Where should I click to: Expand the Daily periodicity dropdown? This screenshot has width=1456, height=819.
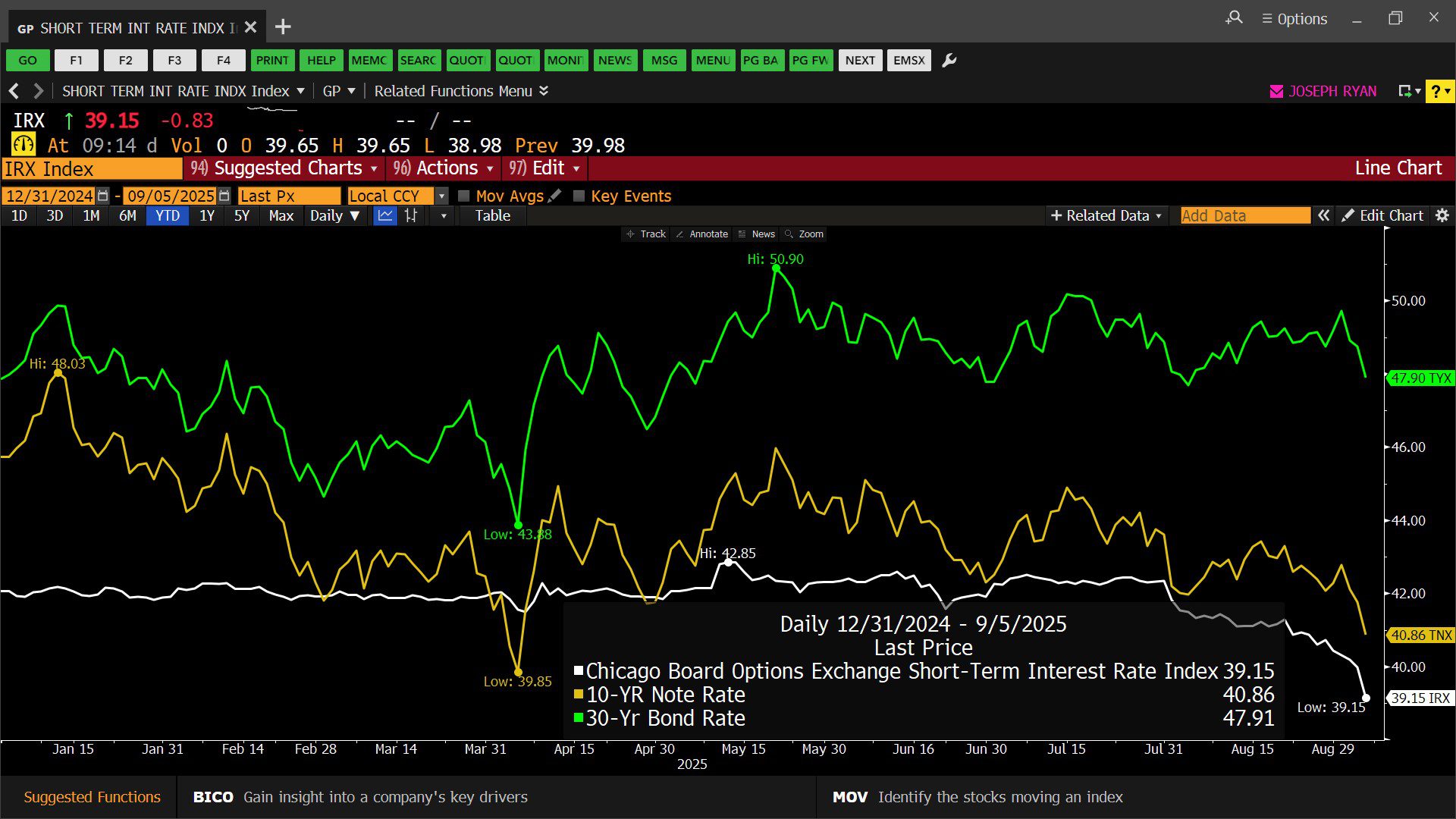point(334,215)
